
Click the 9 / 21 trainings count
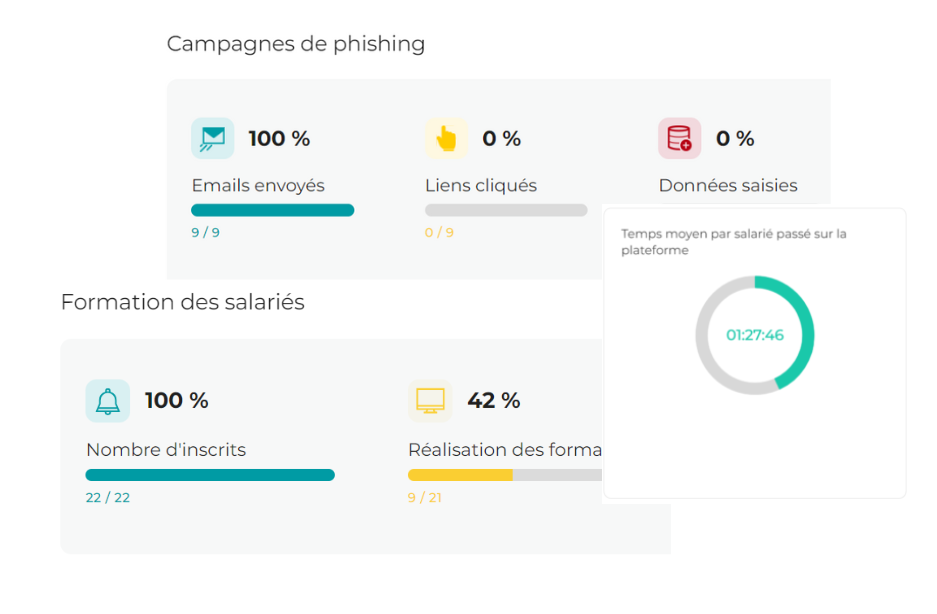pos(424,498)
